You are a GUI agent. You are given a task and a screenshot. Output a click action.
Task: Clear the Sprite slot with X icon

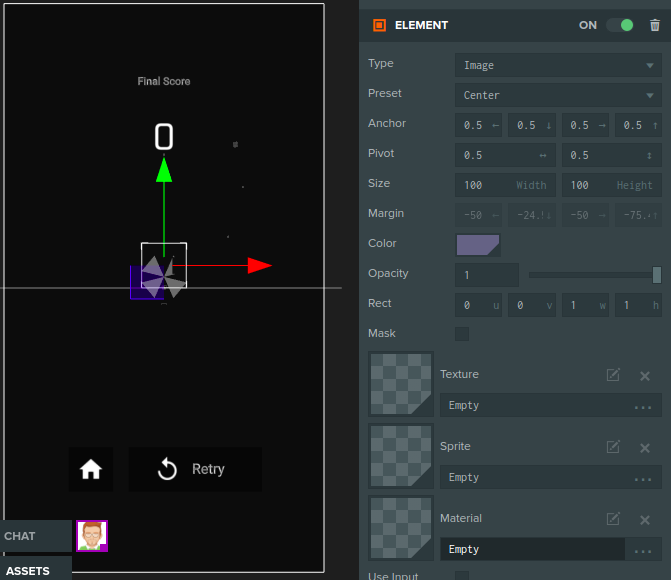tap(645, 448)
